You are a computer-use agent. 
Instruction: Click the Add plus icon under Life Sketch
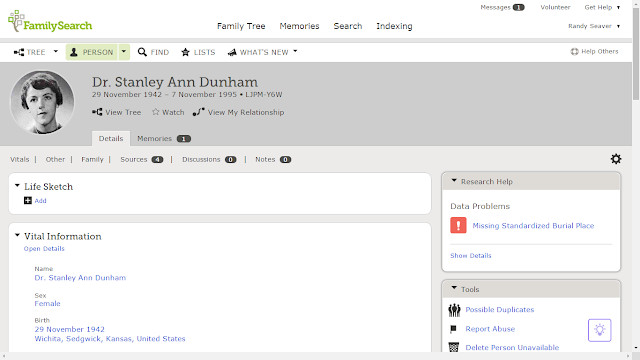coord(28,200)
